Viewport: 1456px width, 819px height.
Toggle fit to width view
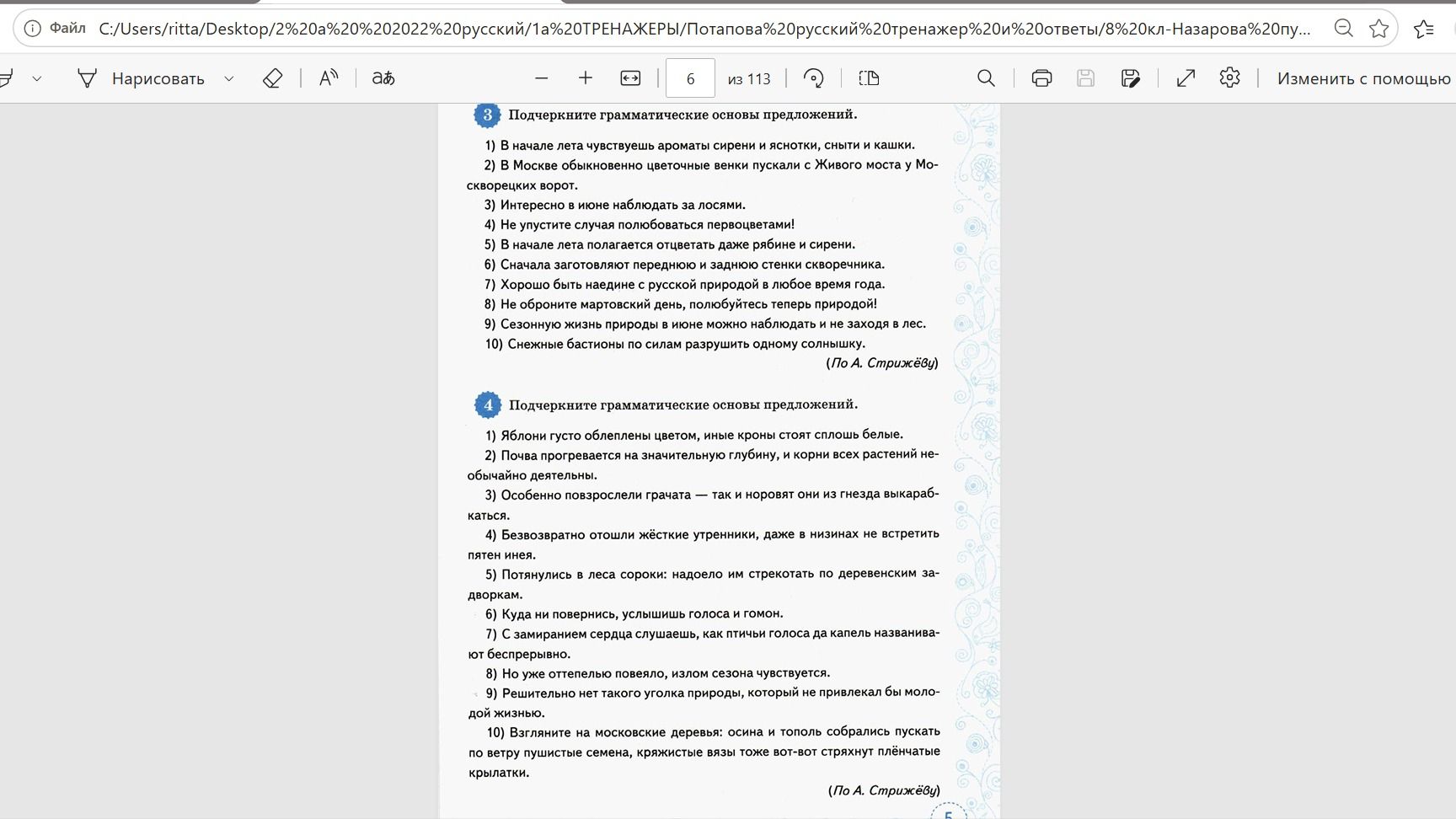[x=630, y=78]
